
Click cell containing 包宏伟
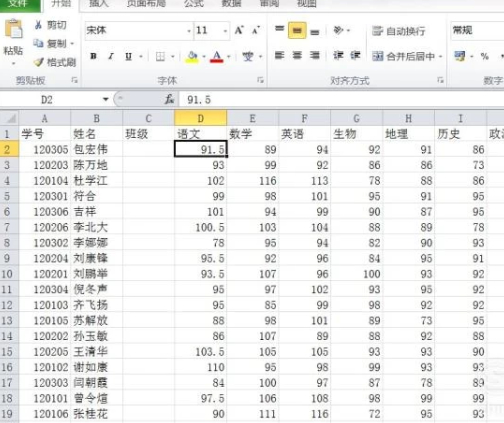point(97,149)
